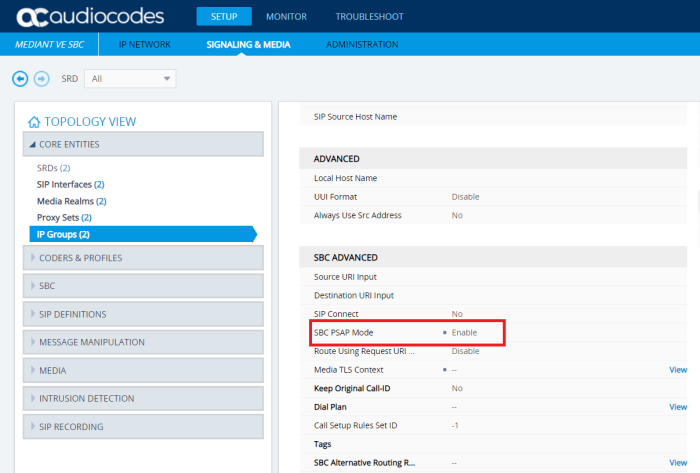The image size is (700, 473).
Task: Click View link for SBC Alternative Routing
Action: pos(677,463)
